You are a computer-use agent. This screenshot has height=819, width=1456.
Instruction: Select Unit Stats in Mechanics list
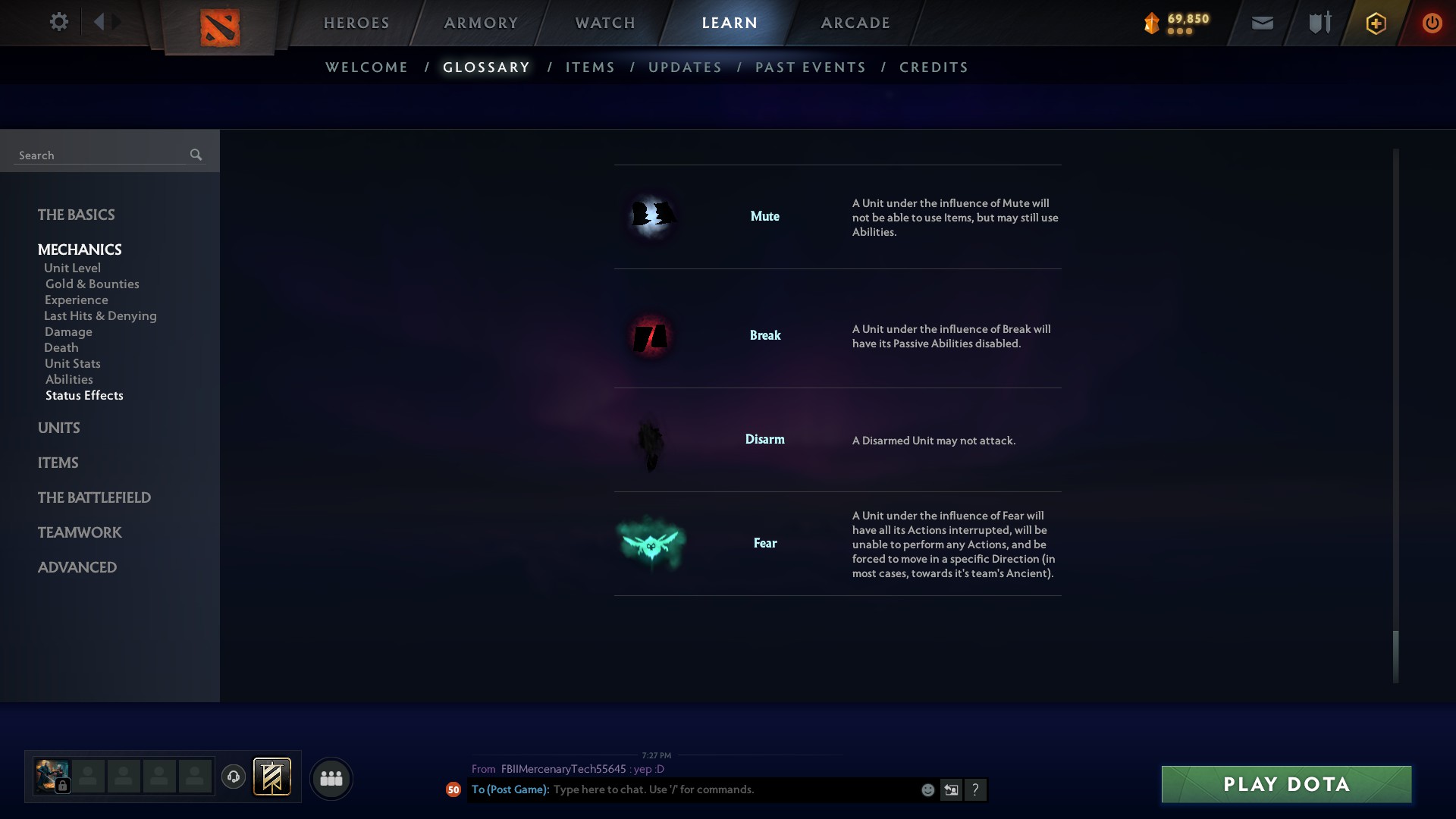73,363
